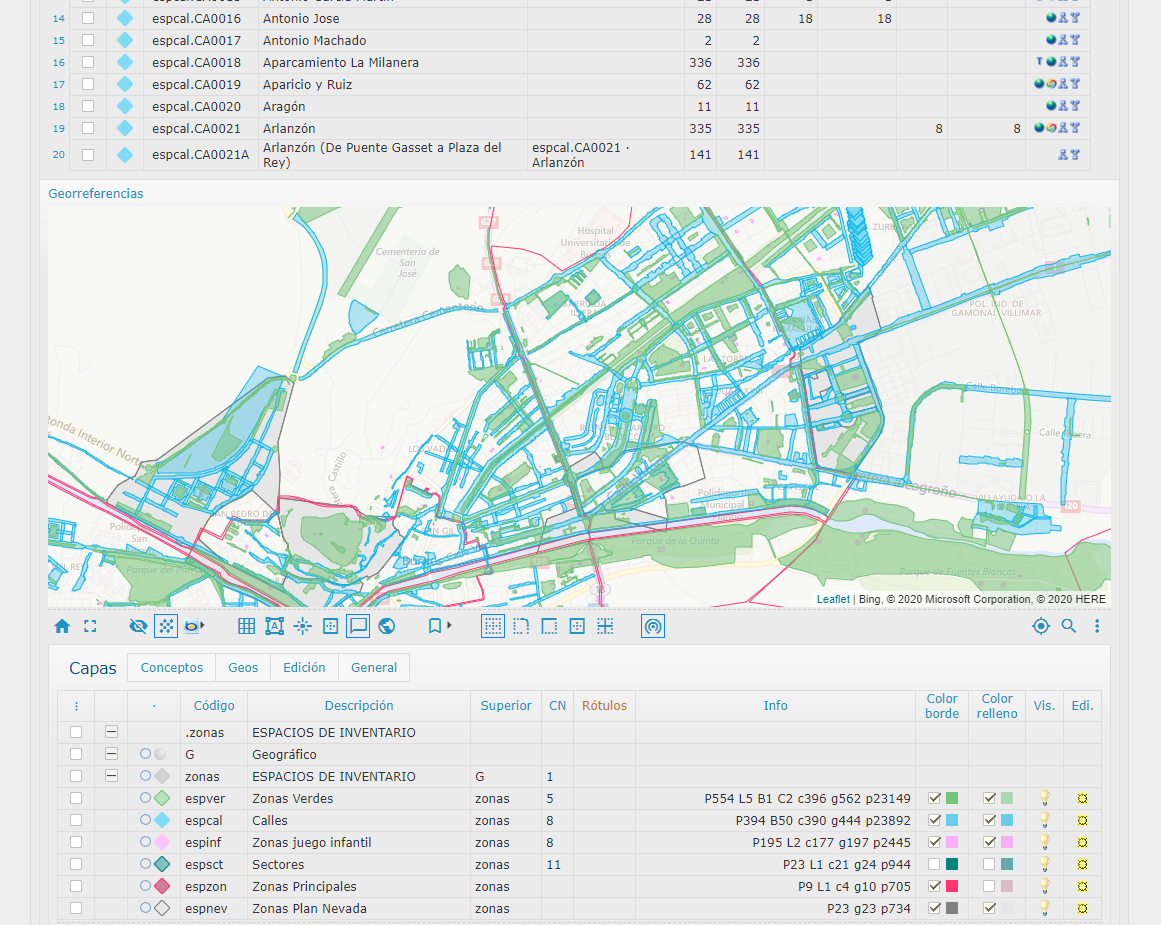
Task: Click the bookmark icon in map toolbar
Action: tap(435, 627)
